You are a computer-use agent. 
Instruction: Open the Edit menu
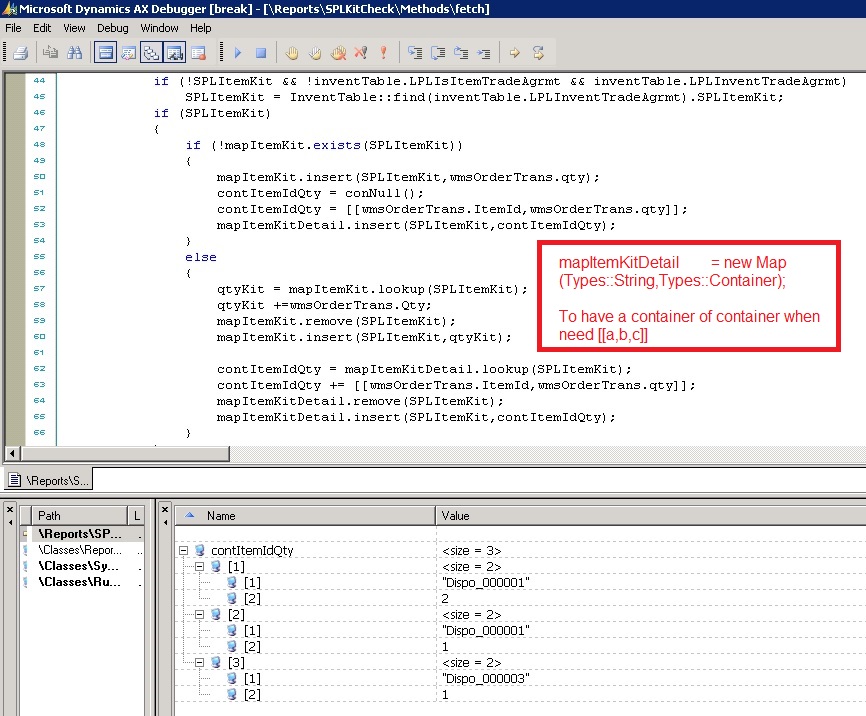(x=42, y=28)
